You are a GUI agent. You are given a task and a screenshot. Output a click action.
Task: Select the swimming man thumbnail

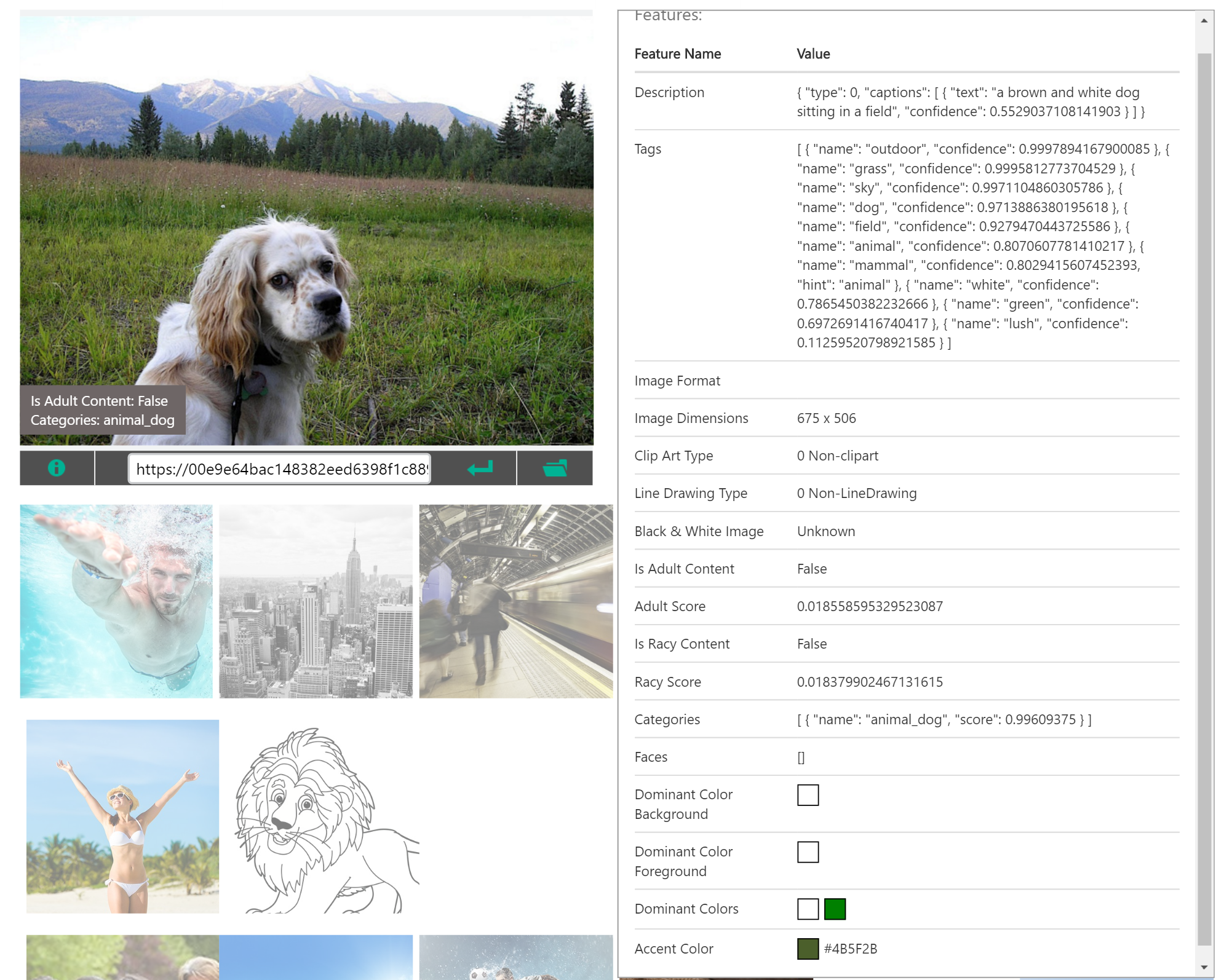(x=116, y=601)
